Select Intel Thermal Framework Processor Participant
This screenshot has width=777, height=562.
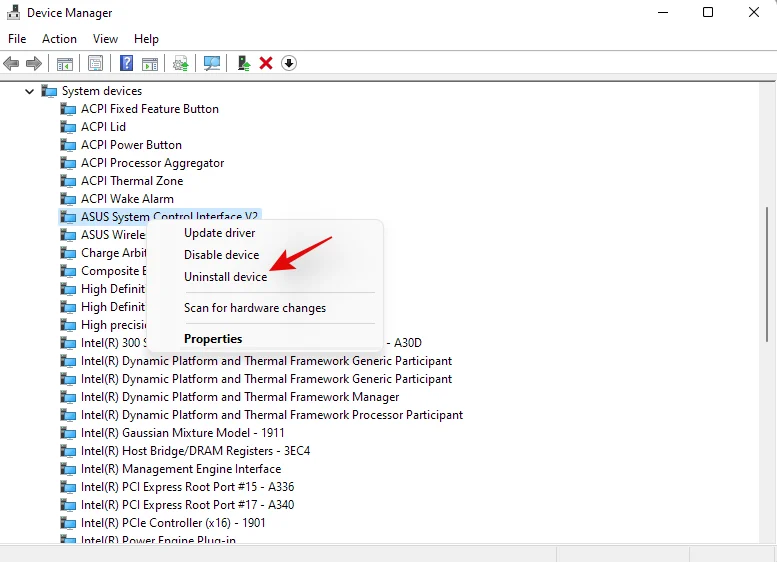[x=272, y=415]
